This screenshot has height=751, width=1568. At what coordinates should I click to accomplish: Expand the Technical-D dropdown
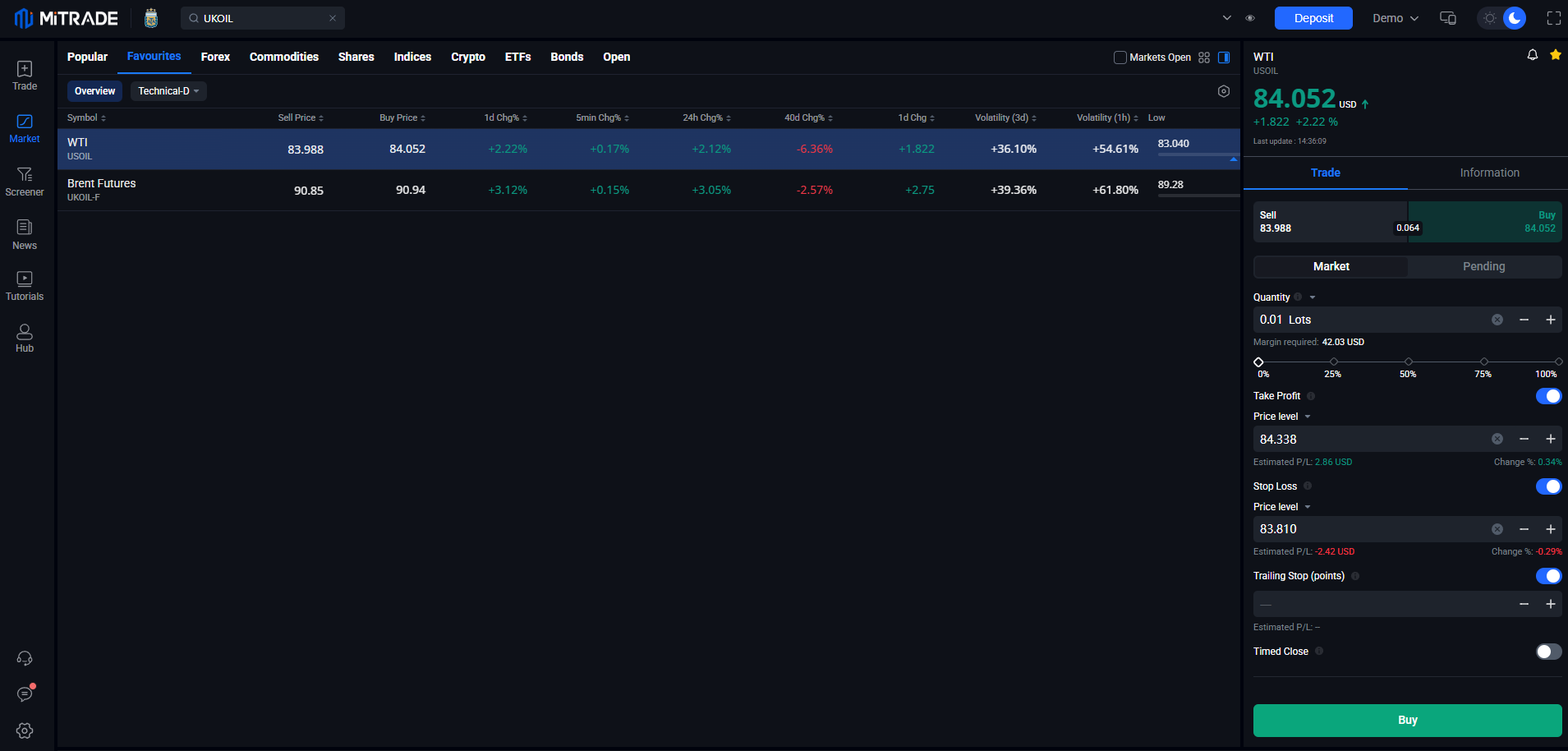tap(168, 91)
